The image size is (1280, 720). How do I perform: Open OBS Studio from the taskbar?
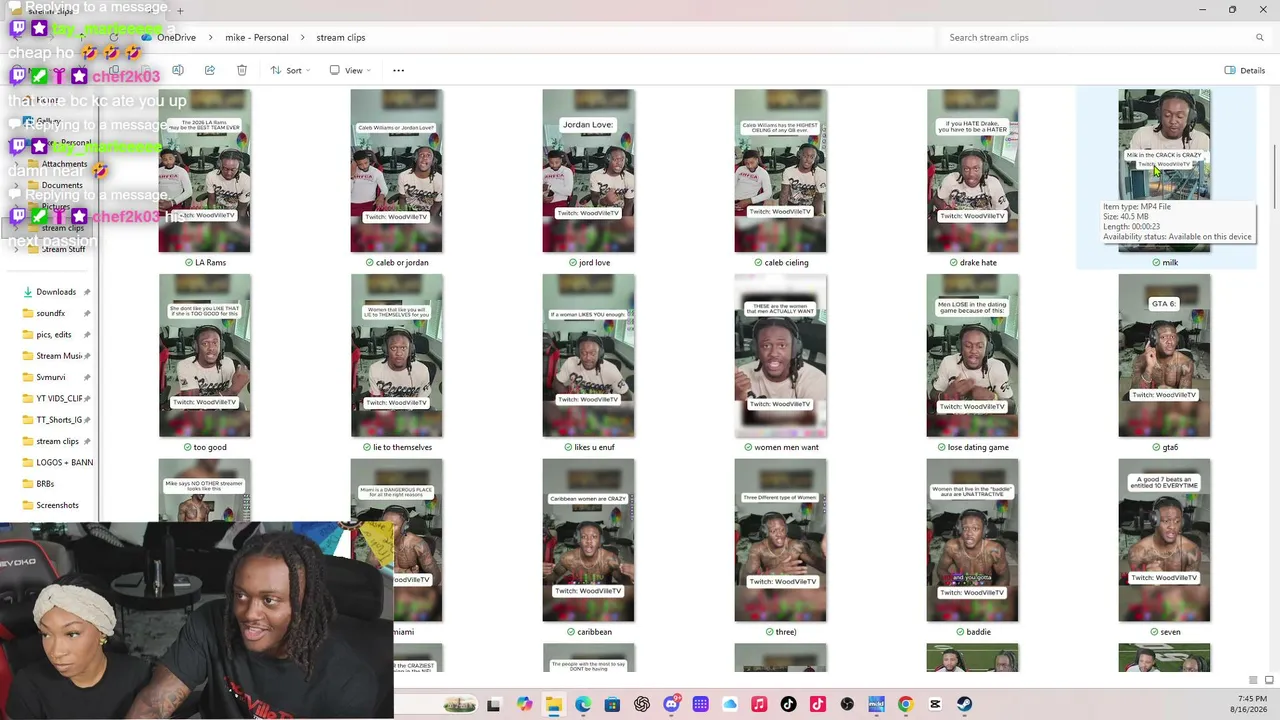(x=847, y=704)
